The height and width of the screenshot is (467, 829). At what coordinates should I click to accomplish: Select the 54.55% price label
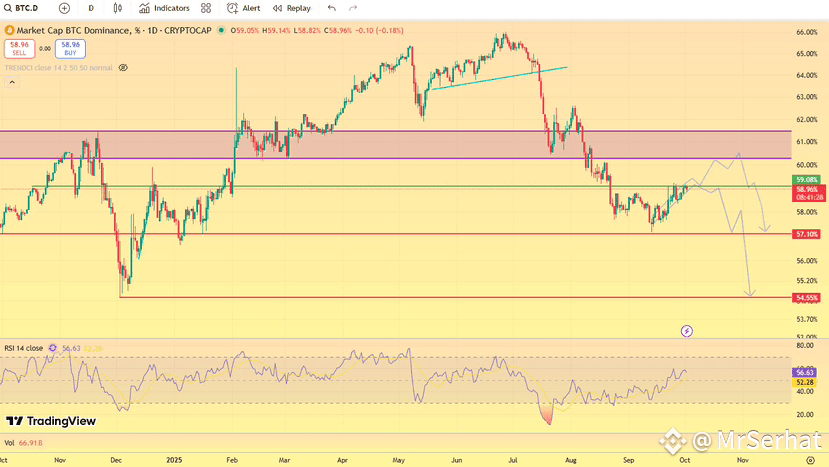pyautogui.click(x=806, y=298)
